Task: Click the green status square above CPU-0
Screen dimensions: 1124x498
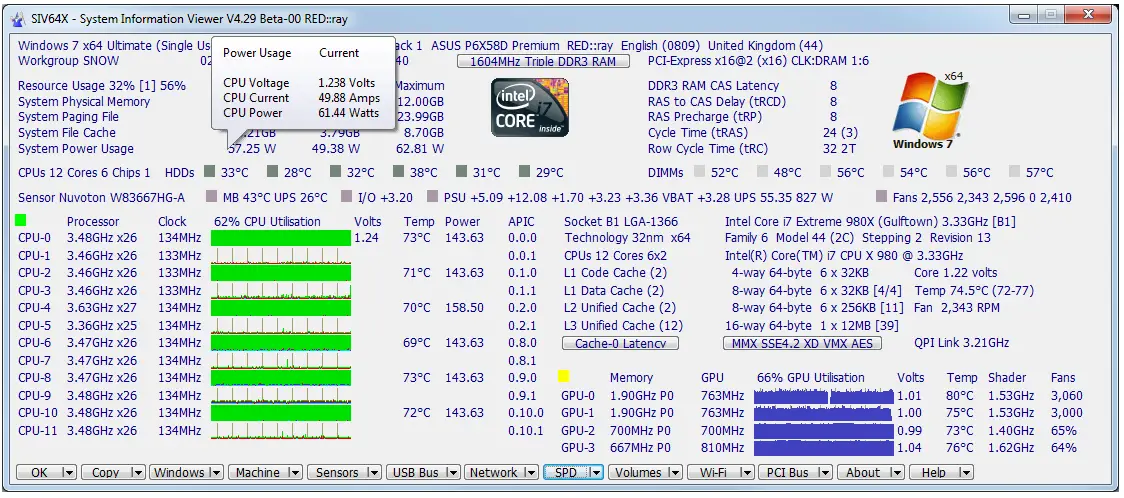Action: [x=20, y=220]
